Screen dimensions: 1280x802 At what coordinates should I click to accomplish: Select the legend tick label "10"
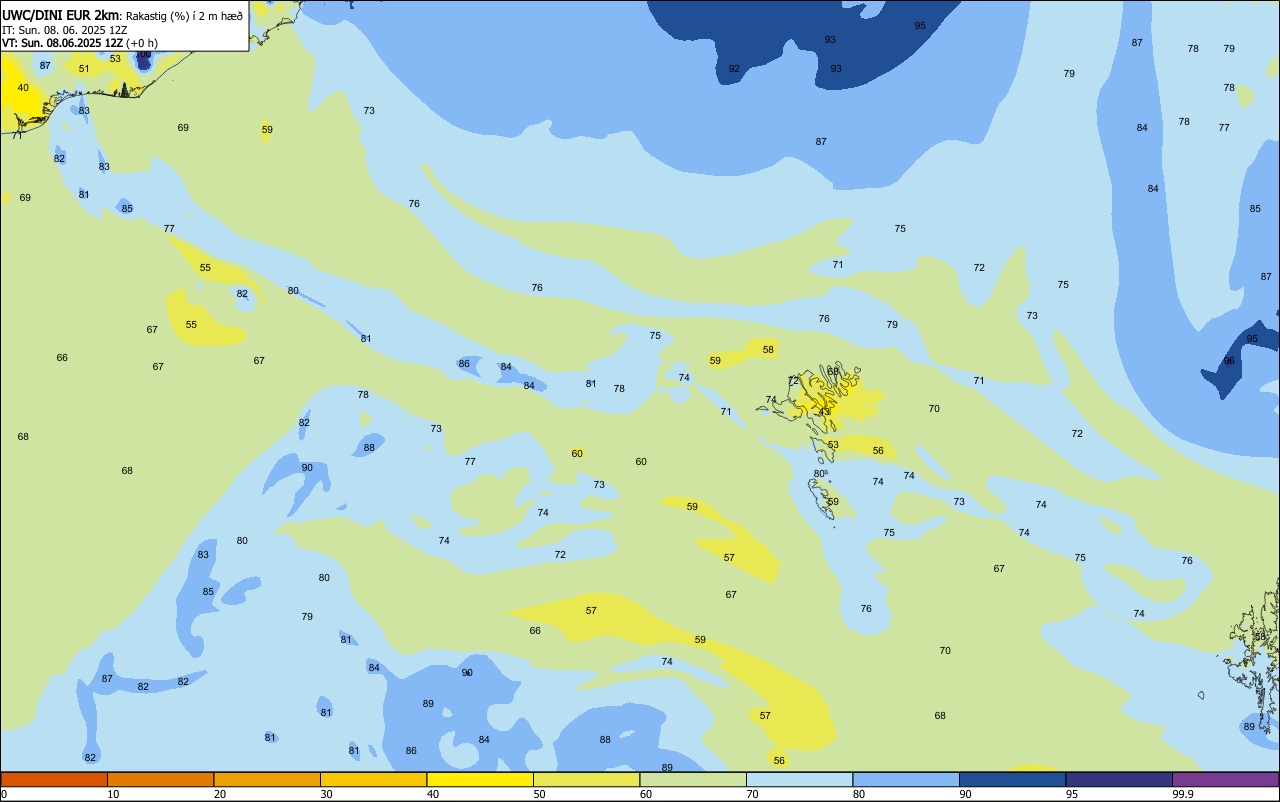(x=113, y=794)
